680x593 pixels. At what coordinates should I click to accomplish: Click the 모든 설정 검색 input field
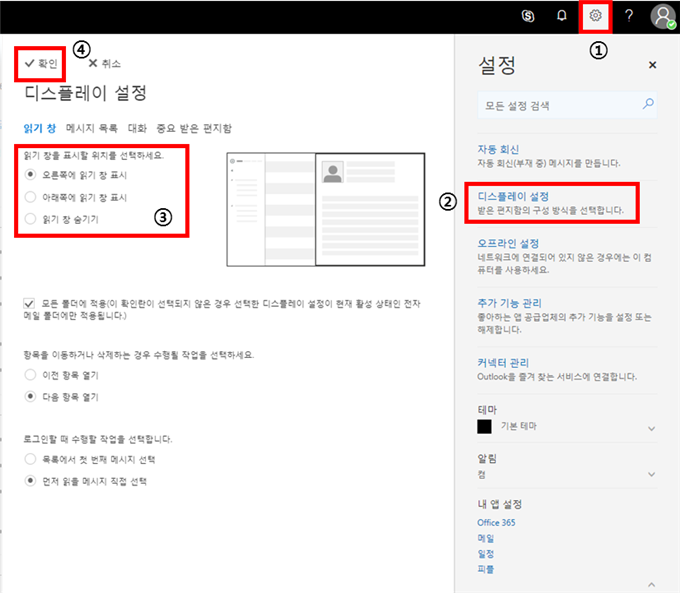(558, 104)
